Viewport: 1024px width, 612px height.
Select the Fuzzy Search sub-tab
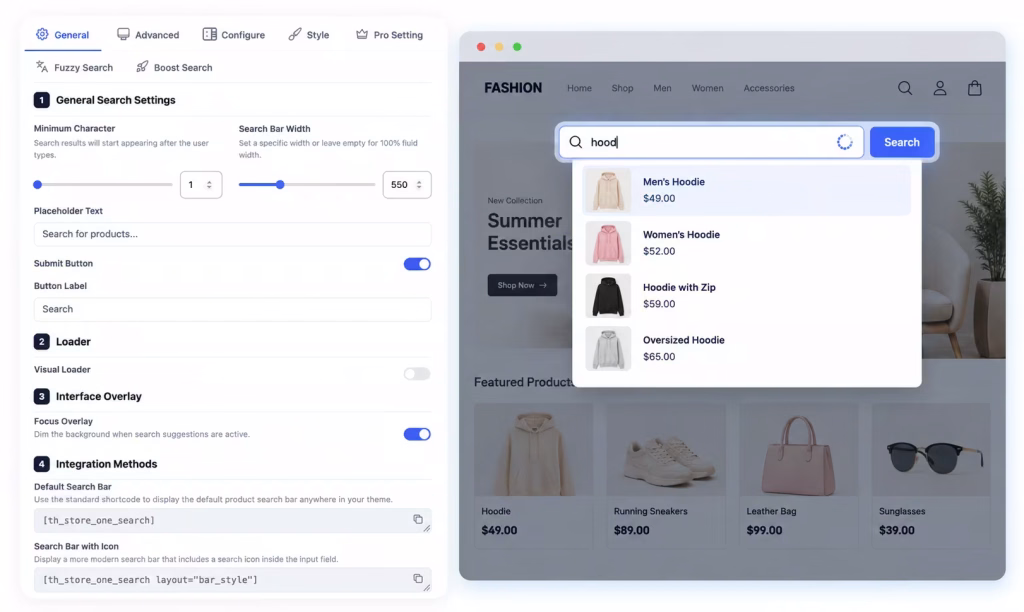pos(74,67)
